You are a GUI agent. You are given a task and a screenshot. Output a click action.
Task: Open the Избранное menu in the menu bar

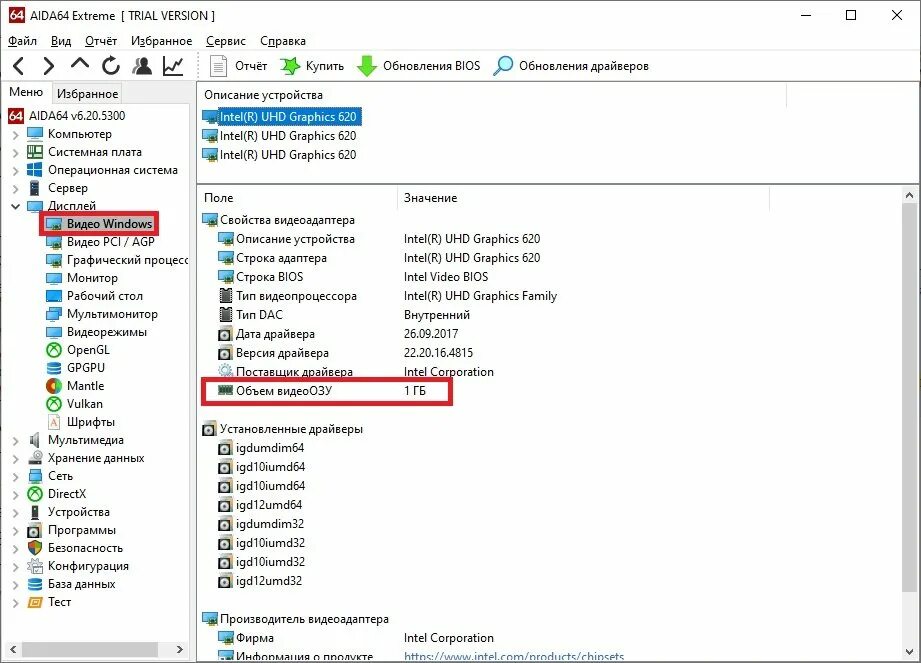point(162,41)
